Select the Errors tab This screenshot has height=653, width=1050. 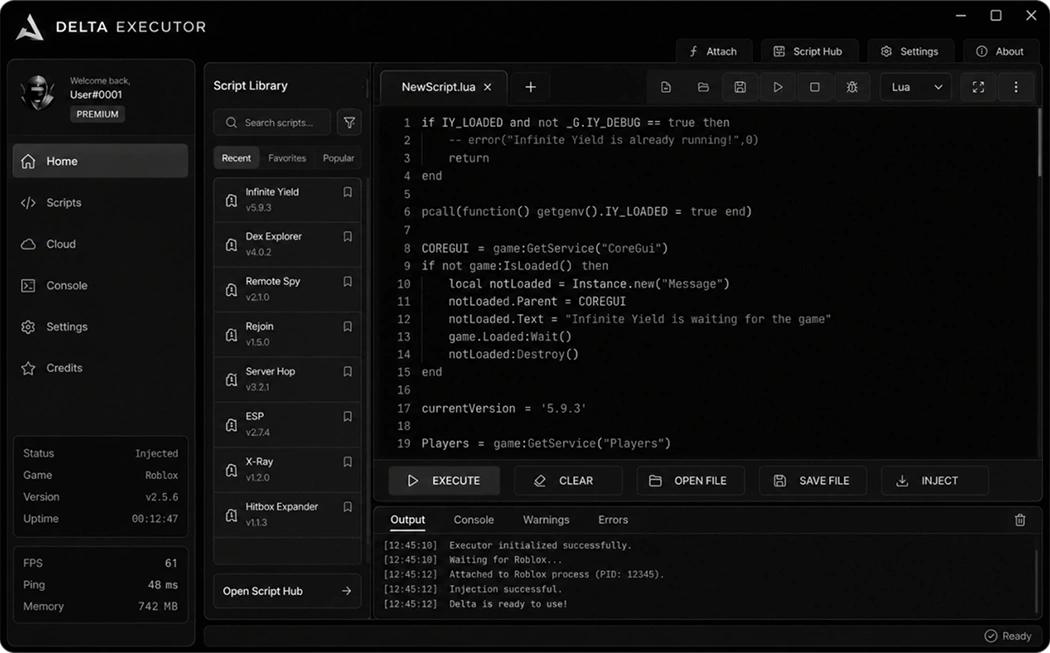(x=613, y=520)
